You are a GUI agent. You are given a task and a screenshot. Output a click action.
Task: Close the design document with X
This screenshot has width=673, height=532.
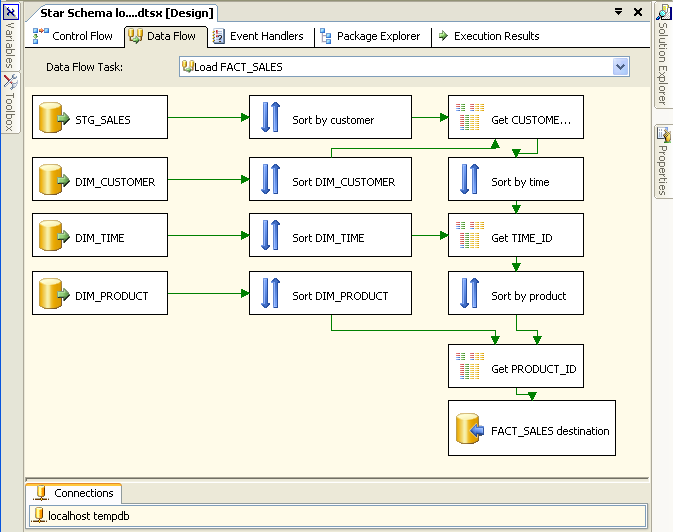pos(638,12)
